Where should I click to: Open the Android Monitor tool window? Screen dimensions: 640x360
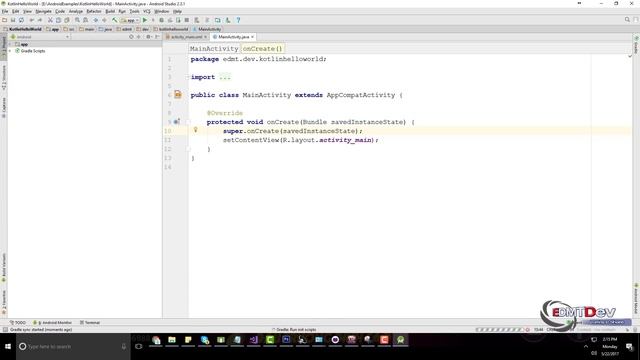pyautogui.click(x=52, y=322)
